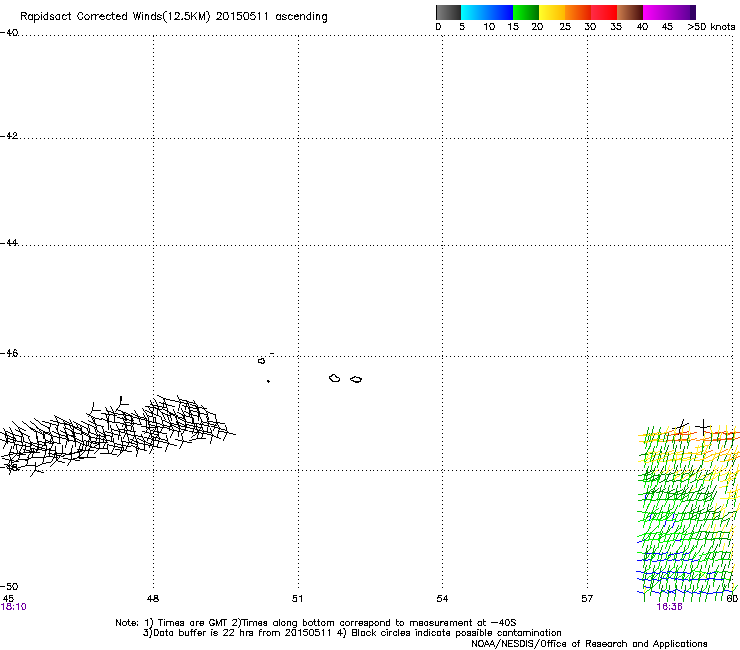Click the gray 0-5 knots color band
The image size is (740, 650).
coord(448,12)
